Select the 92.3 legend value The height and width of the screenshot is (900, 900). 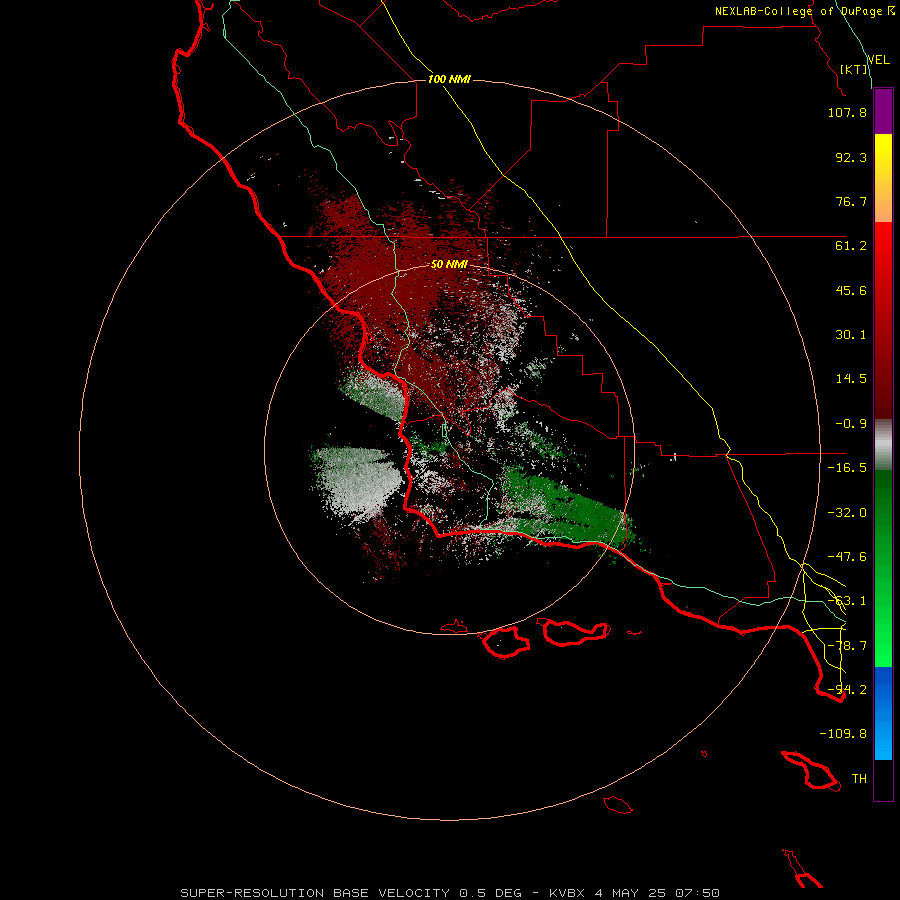click(851, 157)
